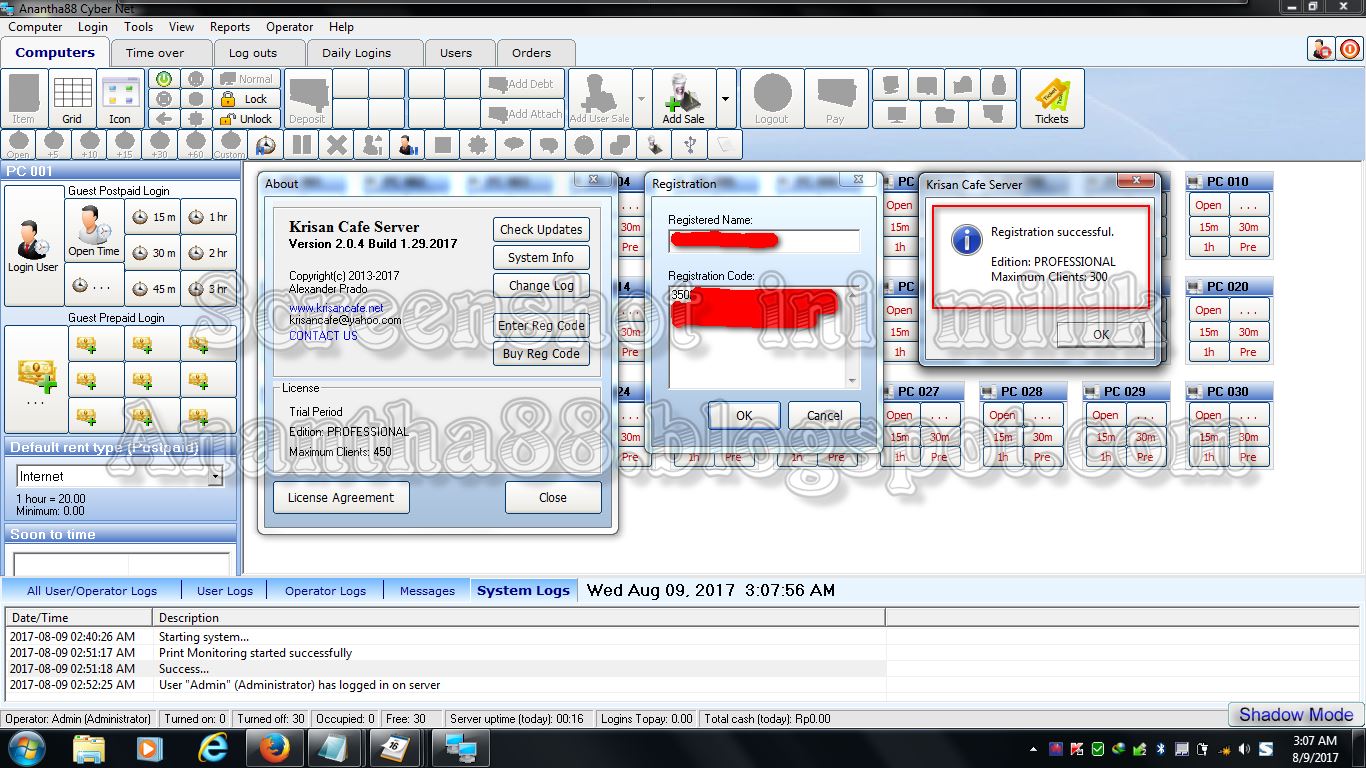
Task: Click the operator user toolbar icon
Action: [x=408, y=145]
